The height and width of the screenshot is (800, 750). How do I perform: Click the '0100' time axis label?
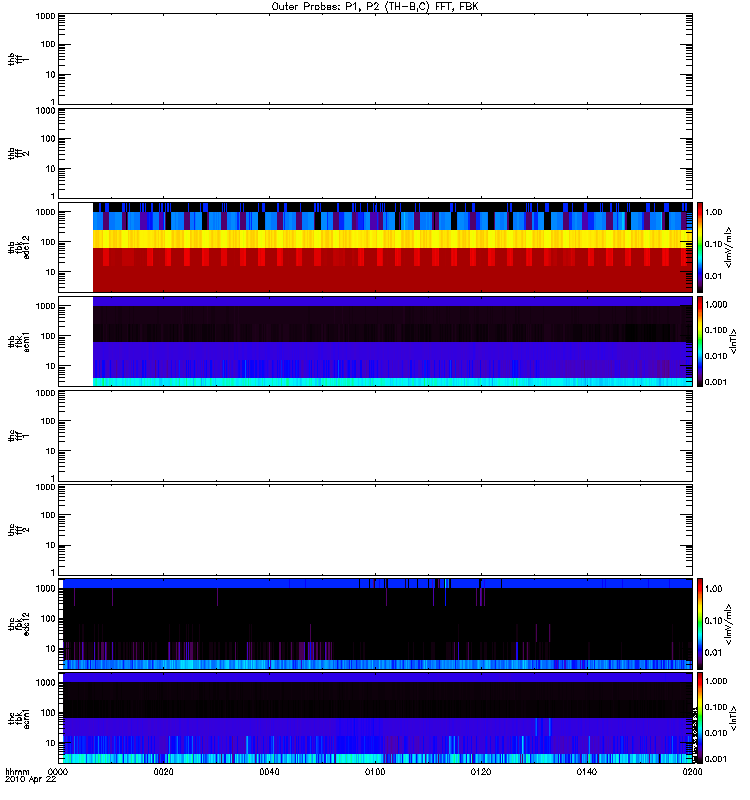tap(375, 771)
